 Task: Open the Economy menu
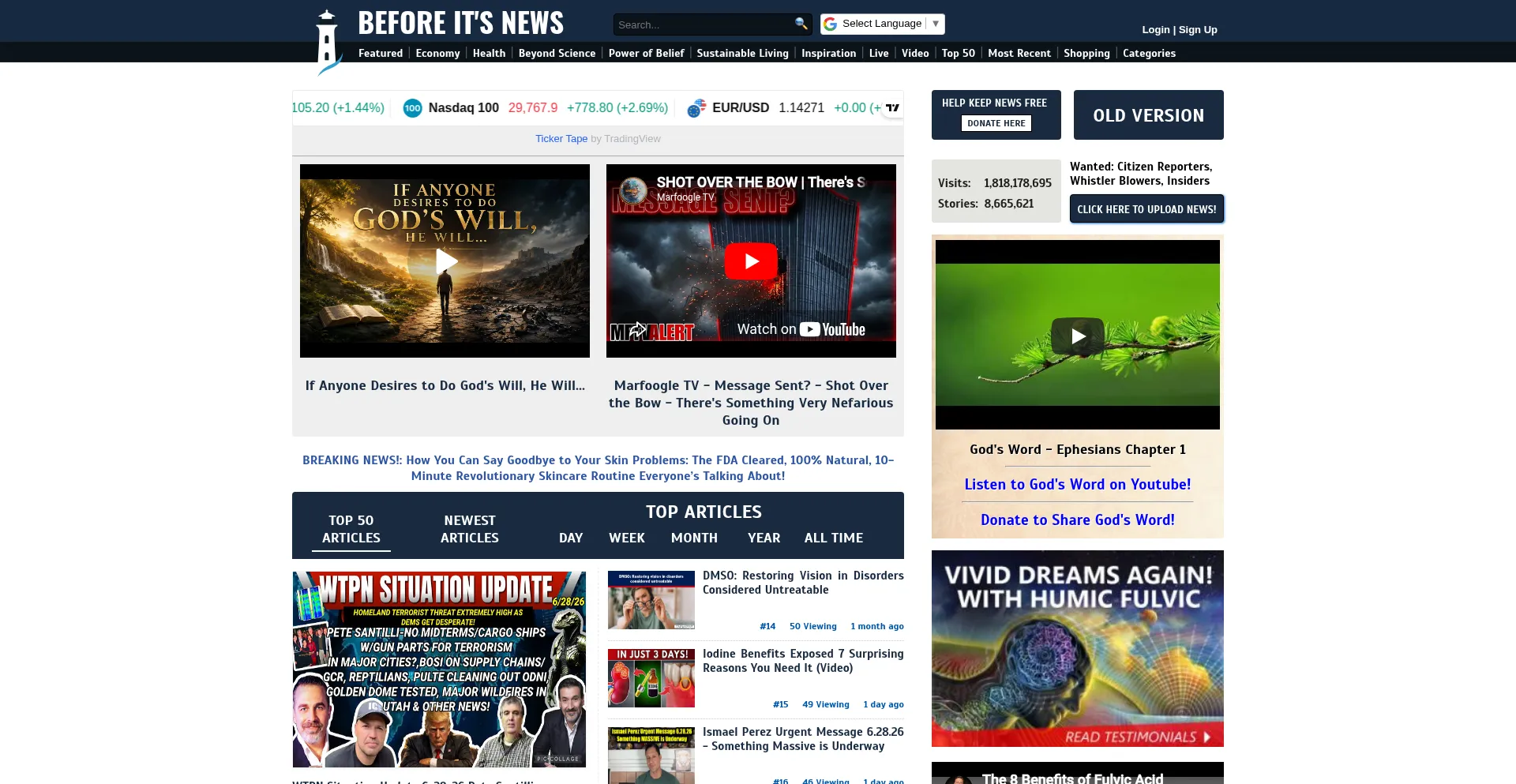(x=437, y=53)
